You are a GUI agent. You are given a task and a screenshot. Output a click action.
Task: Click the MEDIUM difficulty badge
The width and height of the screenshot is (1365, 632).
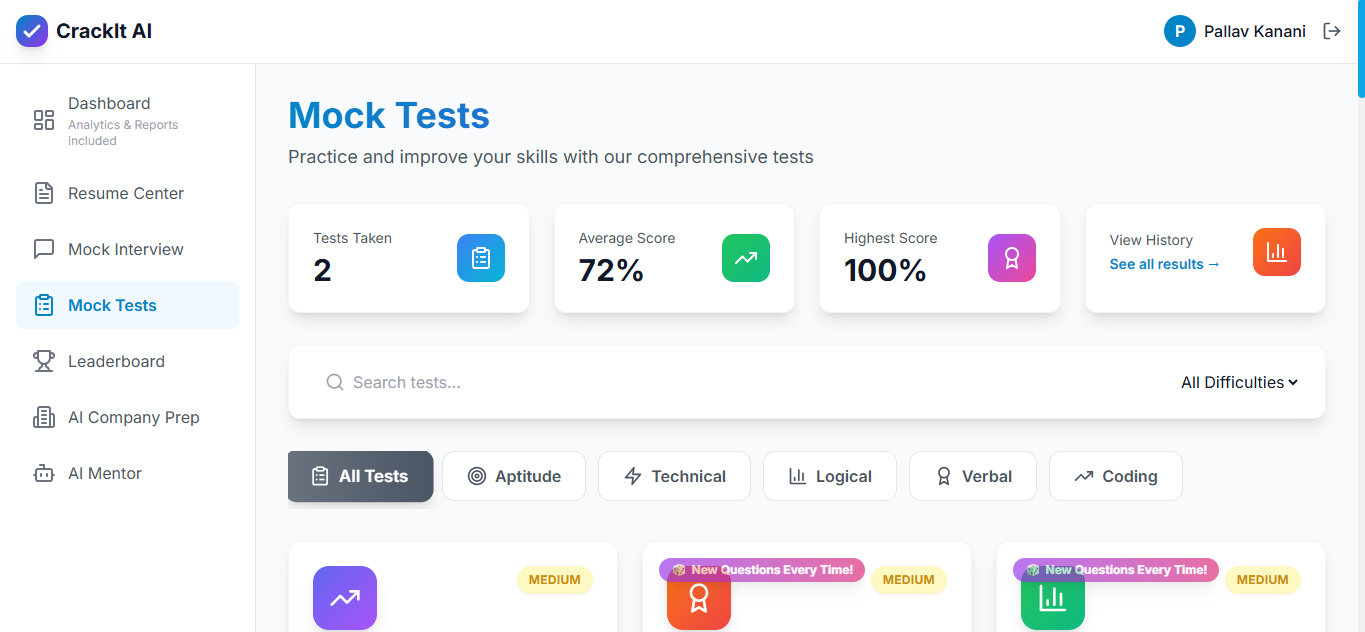point(555,580)
